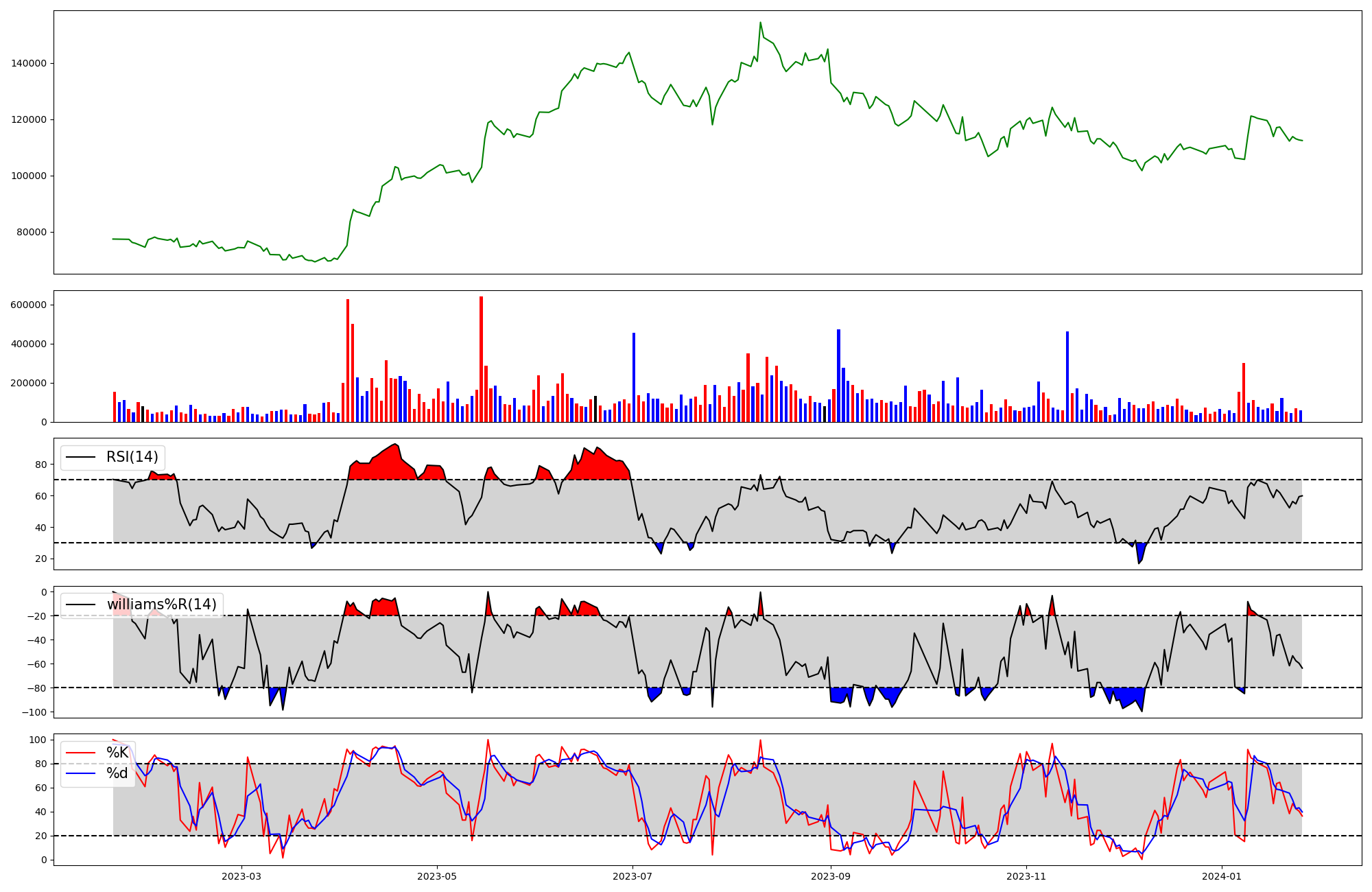
Task: Click the blue %d line sample in legend
Action: [80, 773]
